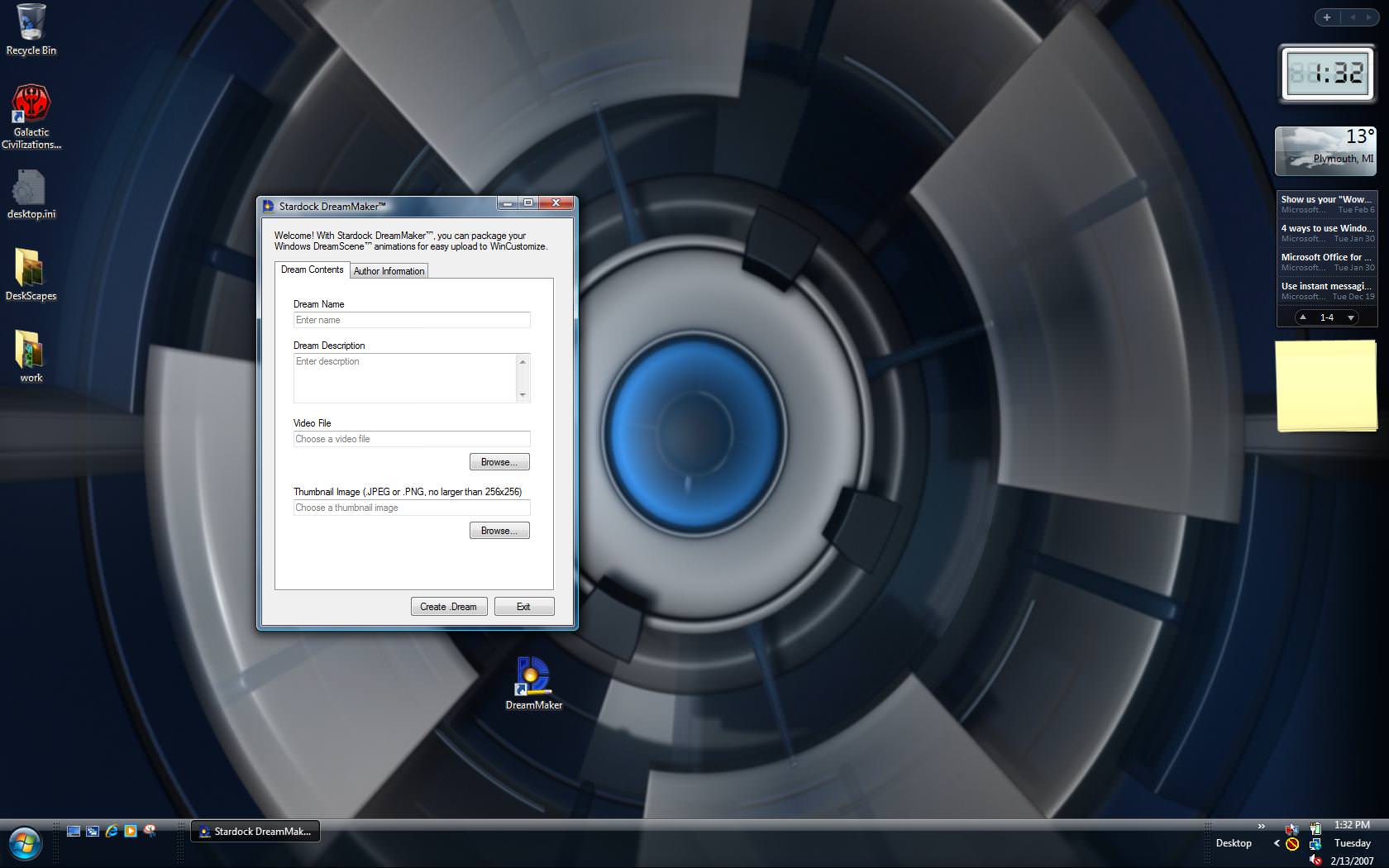Viewport: 1389px width, 868px height.
Task: Expand Desktop toolbar double-chevron
Action: coord(1261,826)
